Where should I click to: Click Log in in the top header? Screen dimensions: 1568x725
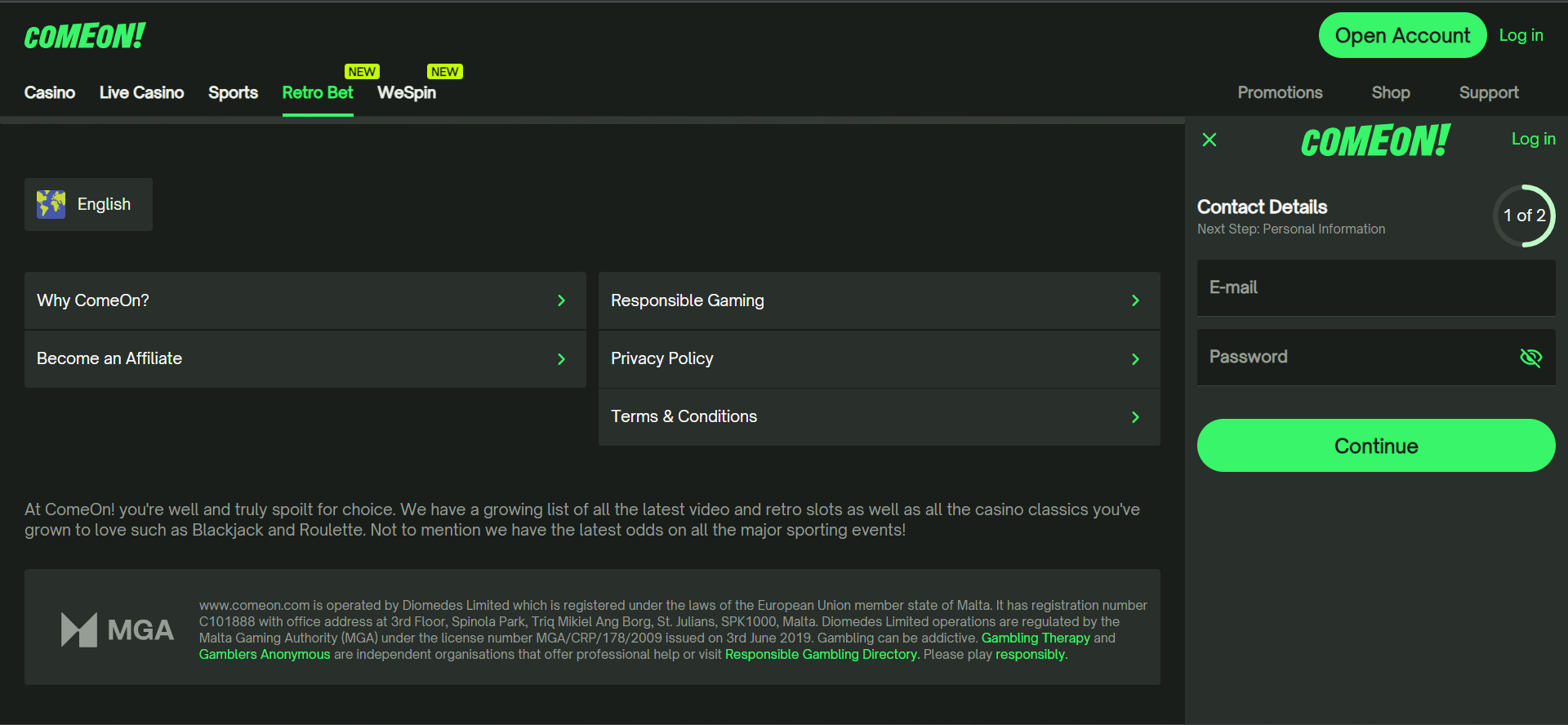[1521, 35]
